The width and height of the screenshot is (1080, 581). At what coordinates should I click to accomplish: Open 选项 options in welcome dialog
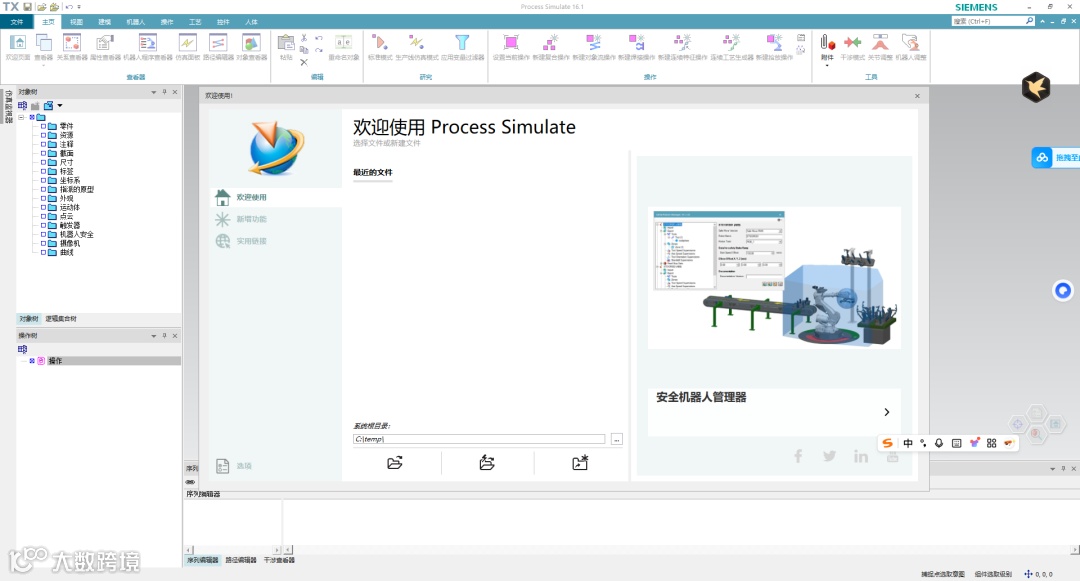coord(234,466)
